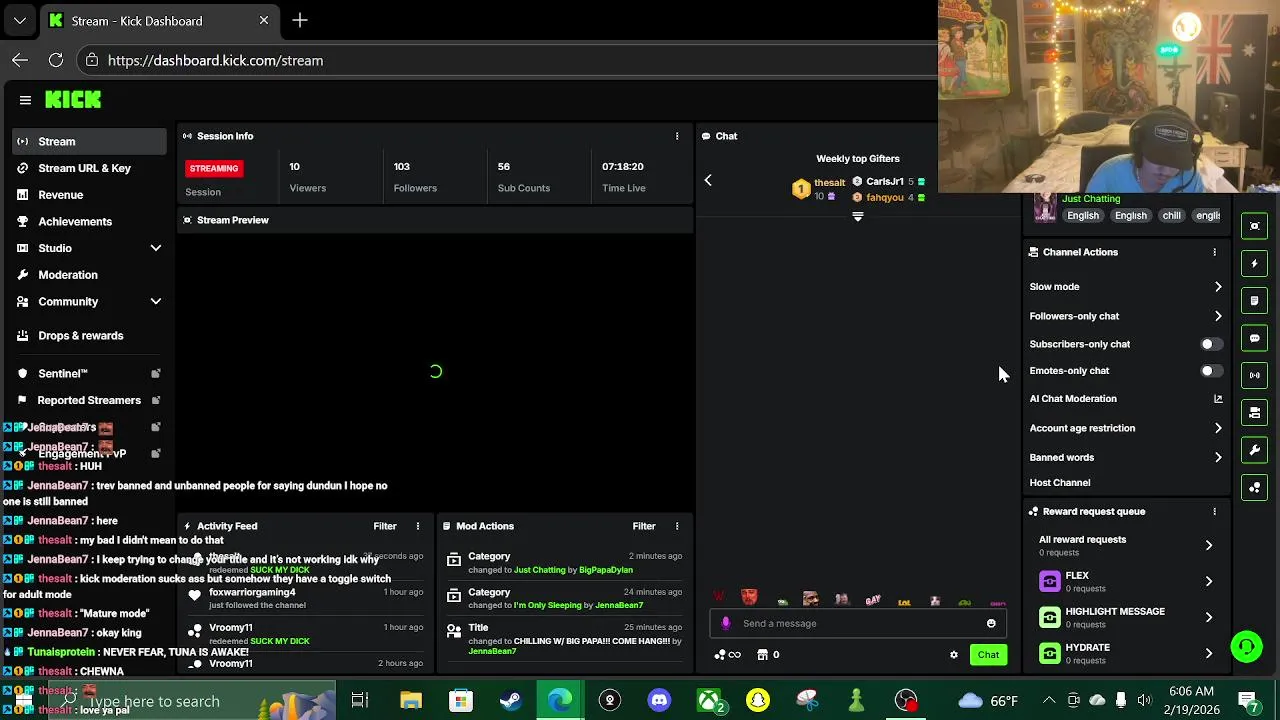Screen dimensions: 1280x720
Task: Open chat settings gear icon
Action: pos(954,655)
